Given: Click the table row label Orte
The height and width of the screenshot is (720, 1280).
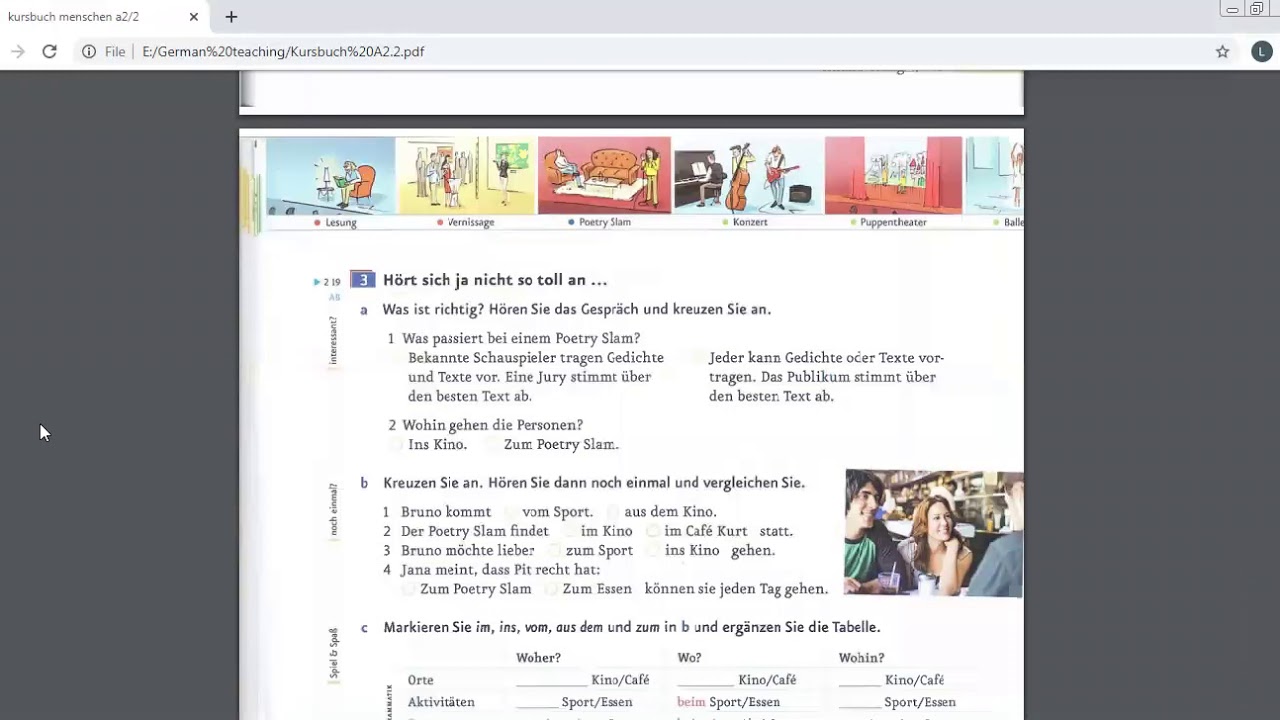Looking at the screenshot, I should click(x=420, y=680).
